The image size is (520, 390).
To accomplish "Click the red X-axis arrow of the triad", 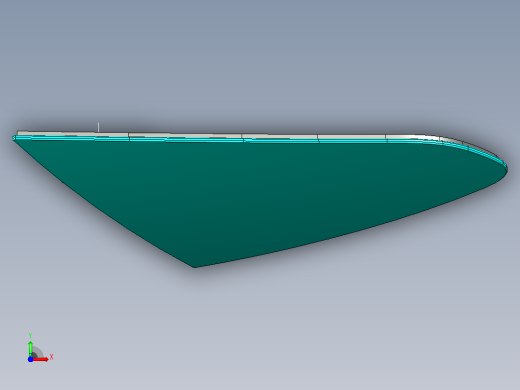I will 41,359.
